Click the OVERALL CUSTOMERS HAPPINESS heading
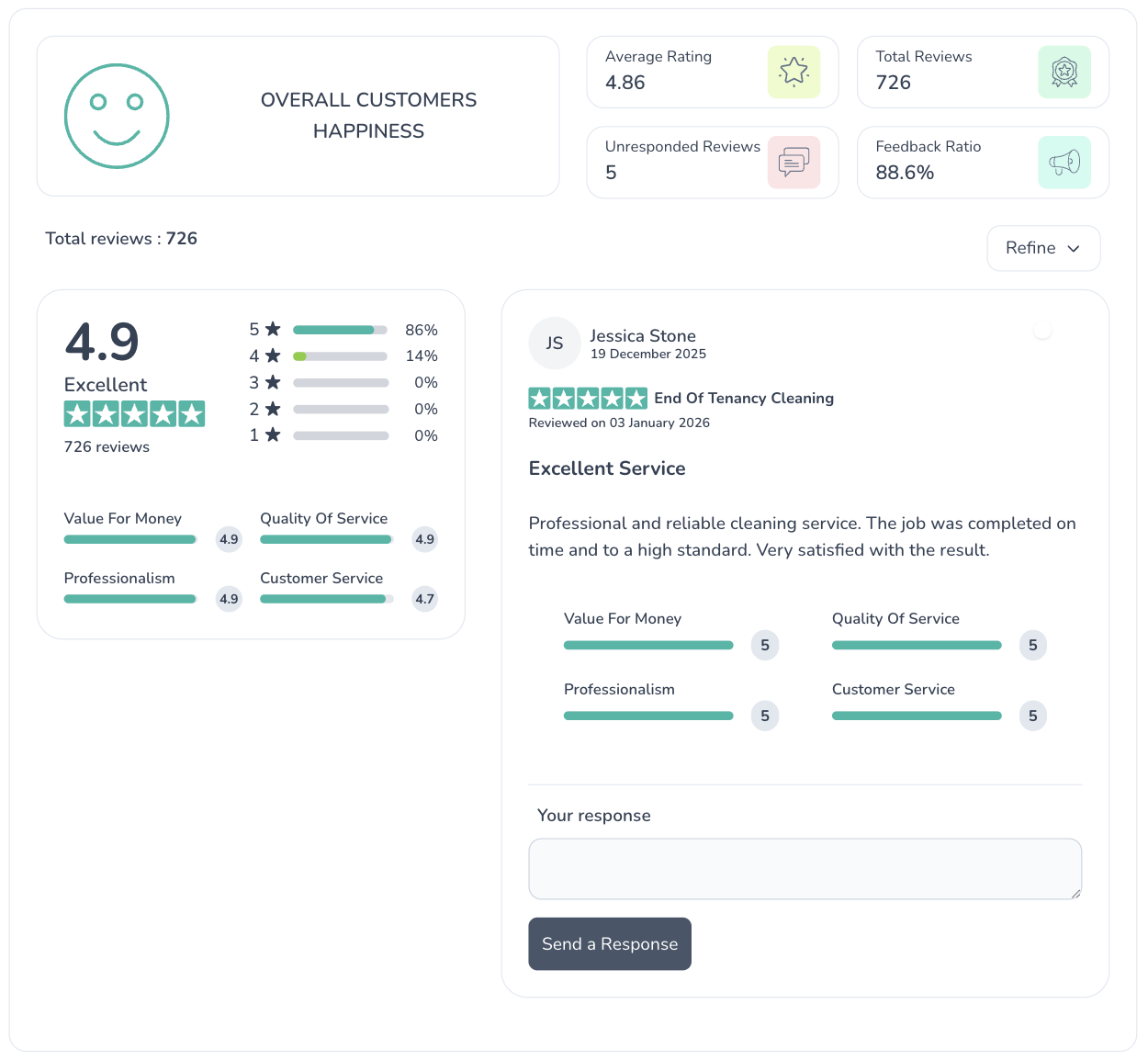The height and width of the screenshot is (1060, 1148). [x=368, y=115]
